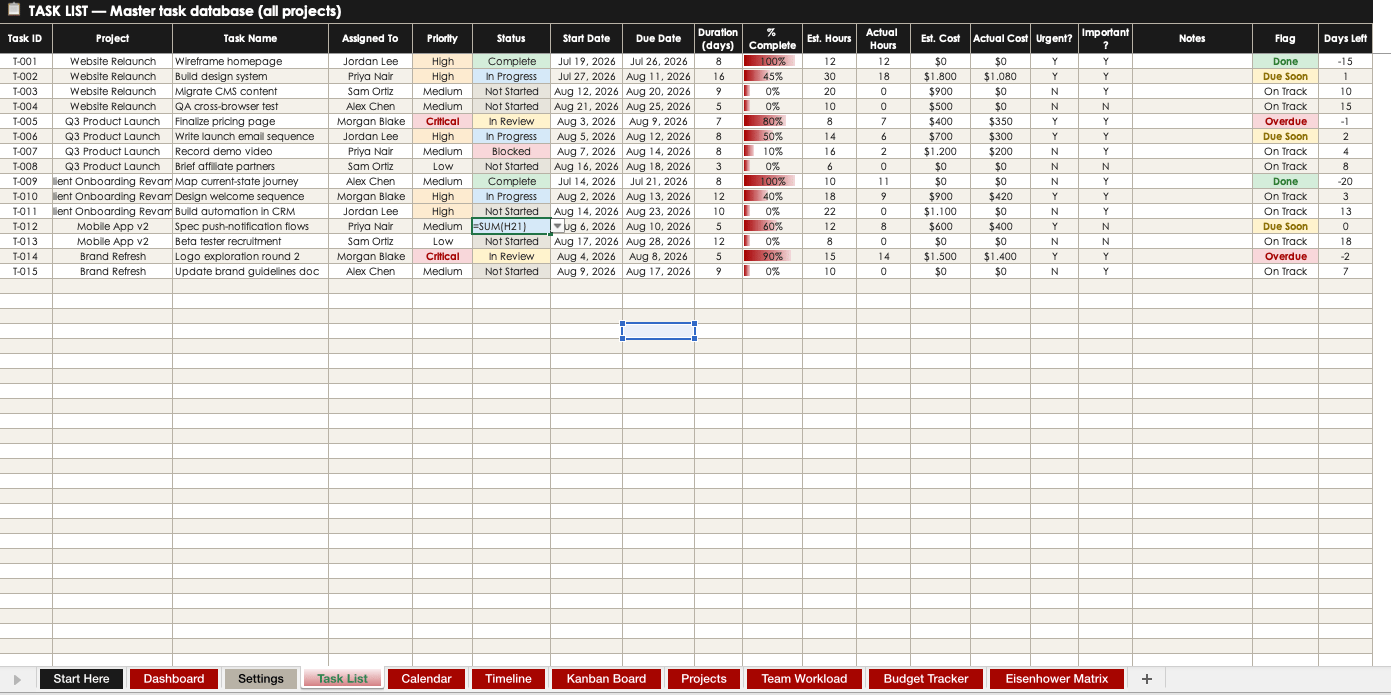
Task: Click the Due Date column header
Action: (x=658, y=38)
